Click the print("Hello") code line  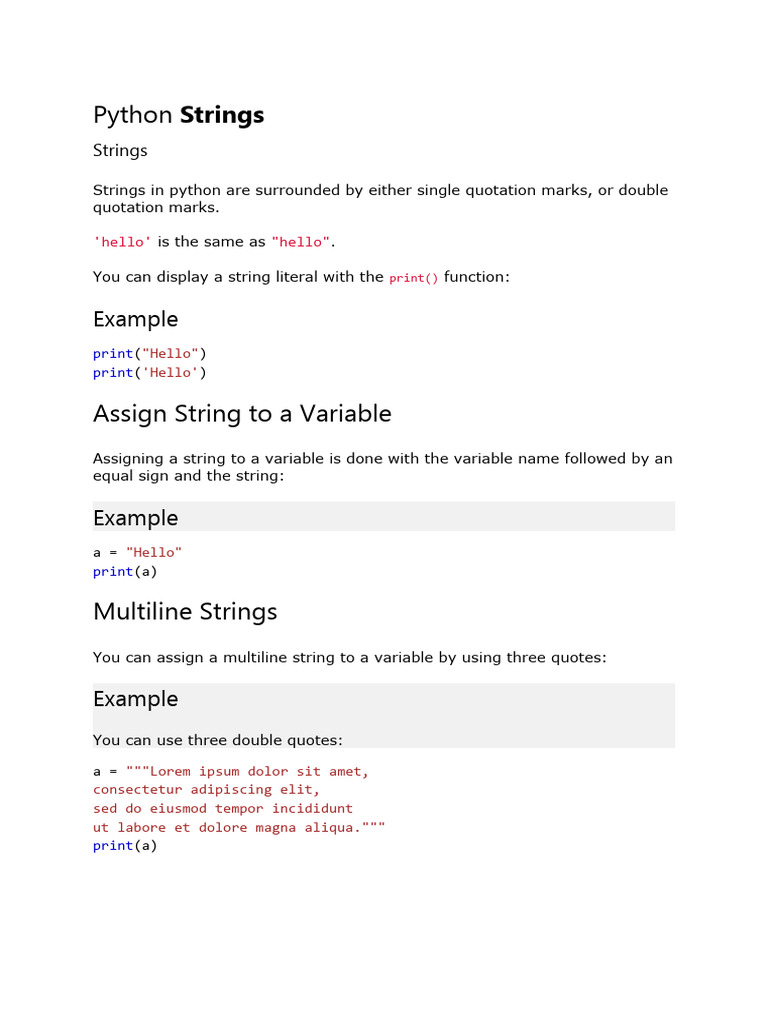pos(150,353)
